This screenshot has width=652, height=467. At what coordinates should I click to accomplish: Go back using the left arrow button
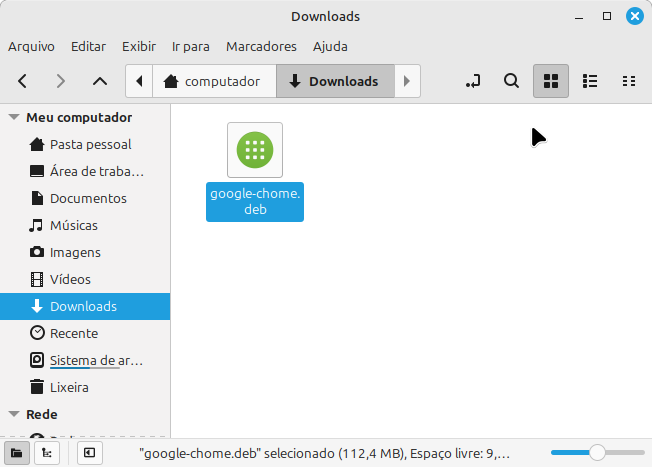tap(23, 81)
